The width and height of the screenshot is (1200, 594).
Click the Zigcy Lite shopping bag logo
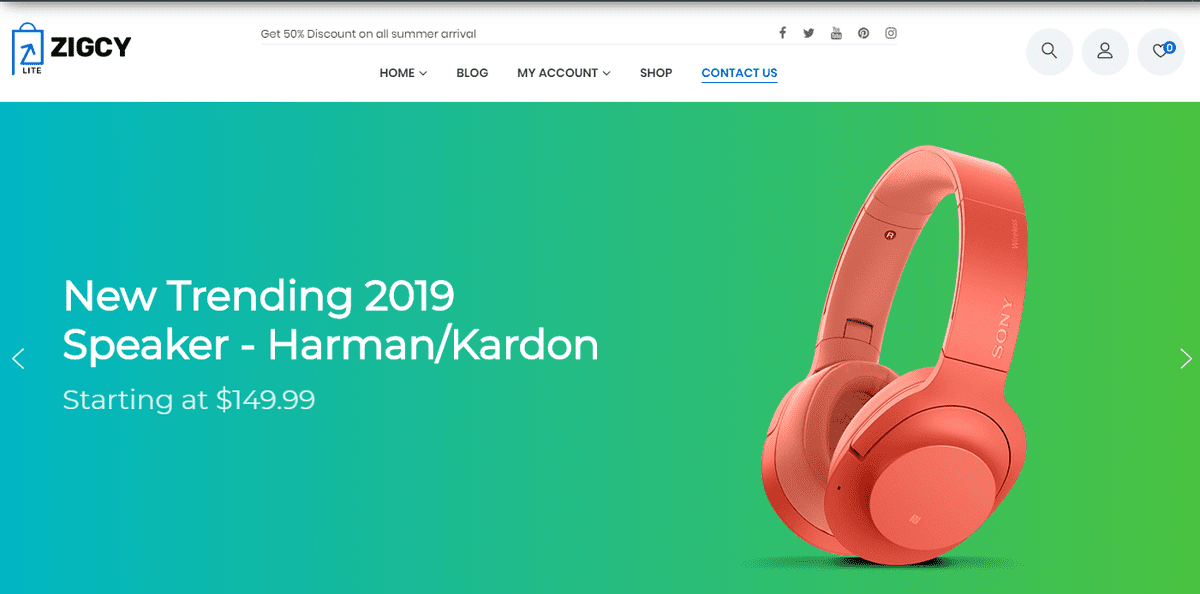pyautogui.click(x=71, y=49)
